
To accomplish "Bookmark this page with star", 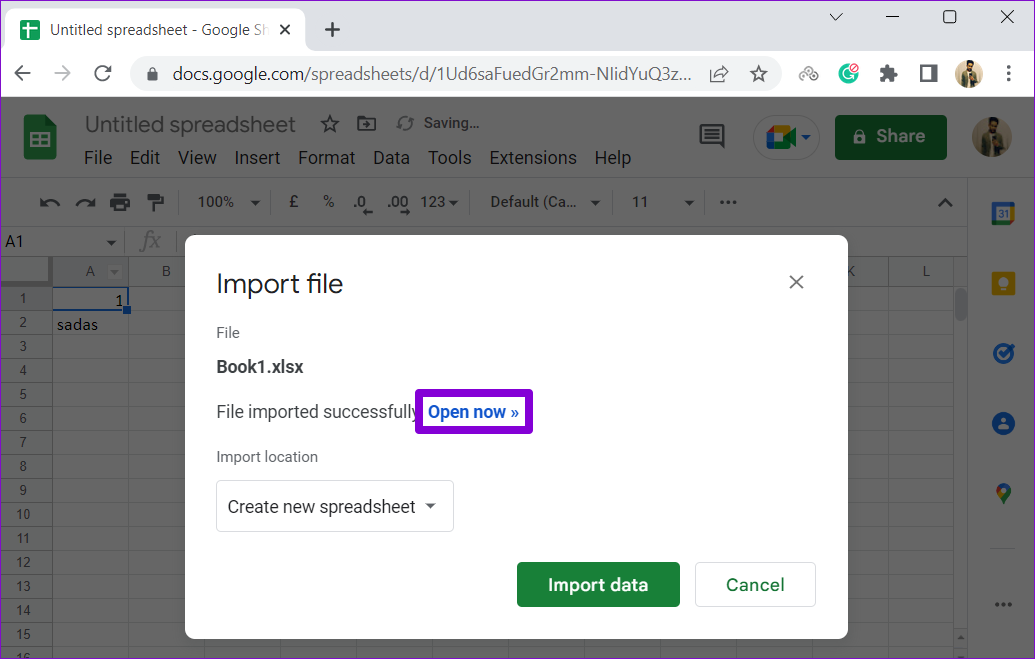I will pos(758,73).
